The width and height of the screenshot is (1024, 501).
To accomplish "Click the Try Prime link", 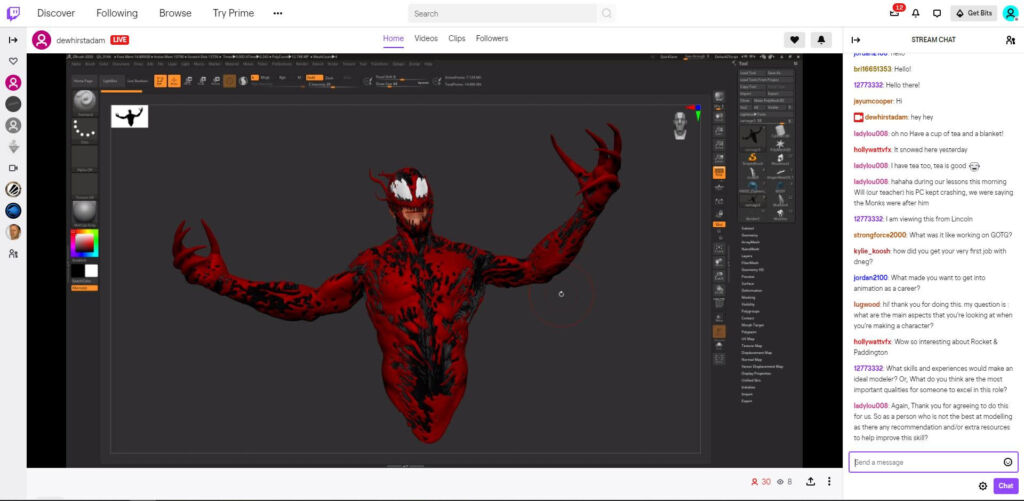I will coord(233,13).
